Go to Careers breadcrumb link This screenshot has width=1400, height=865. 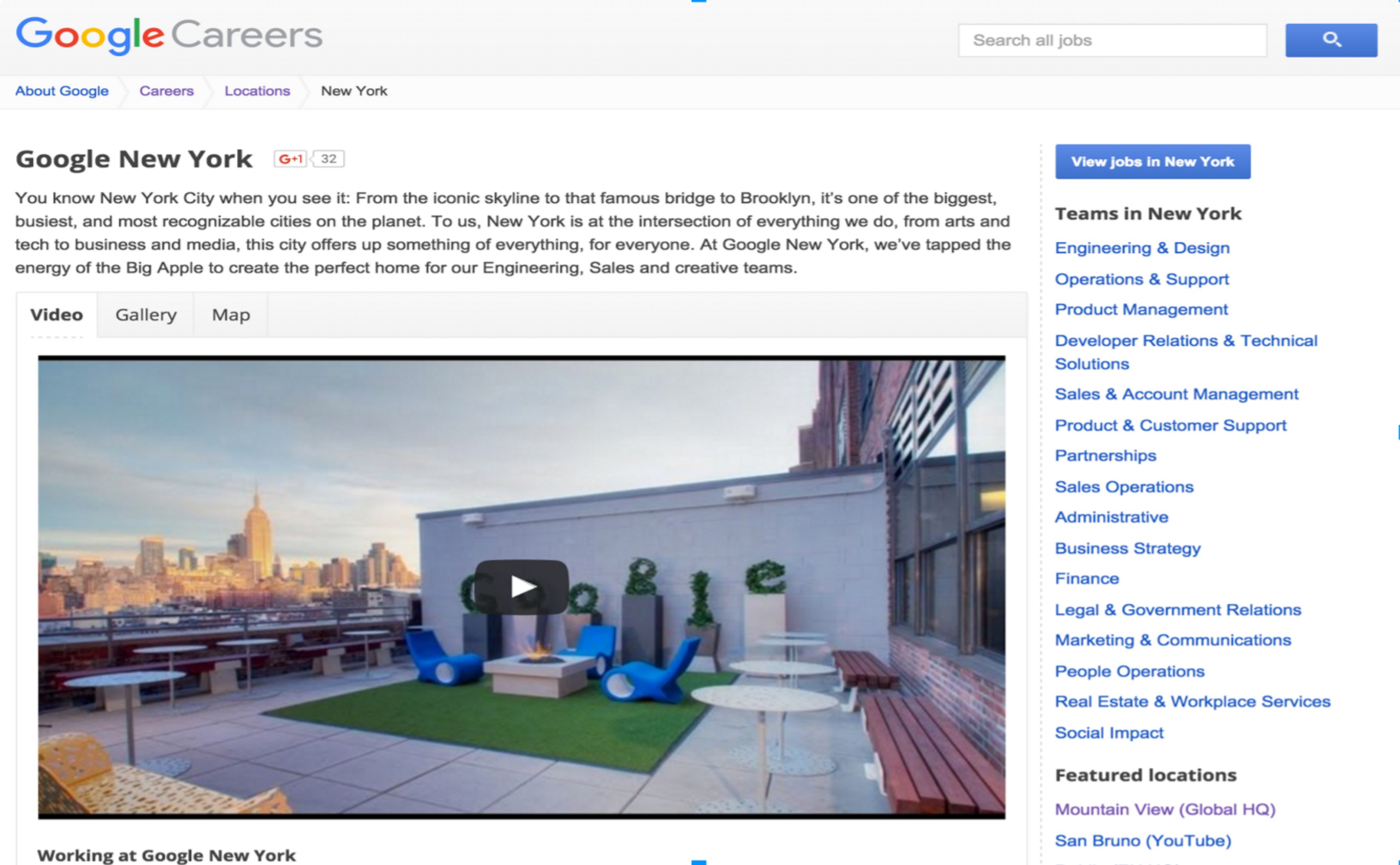click(167, 91)
